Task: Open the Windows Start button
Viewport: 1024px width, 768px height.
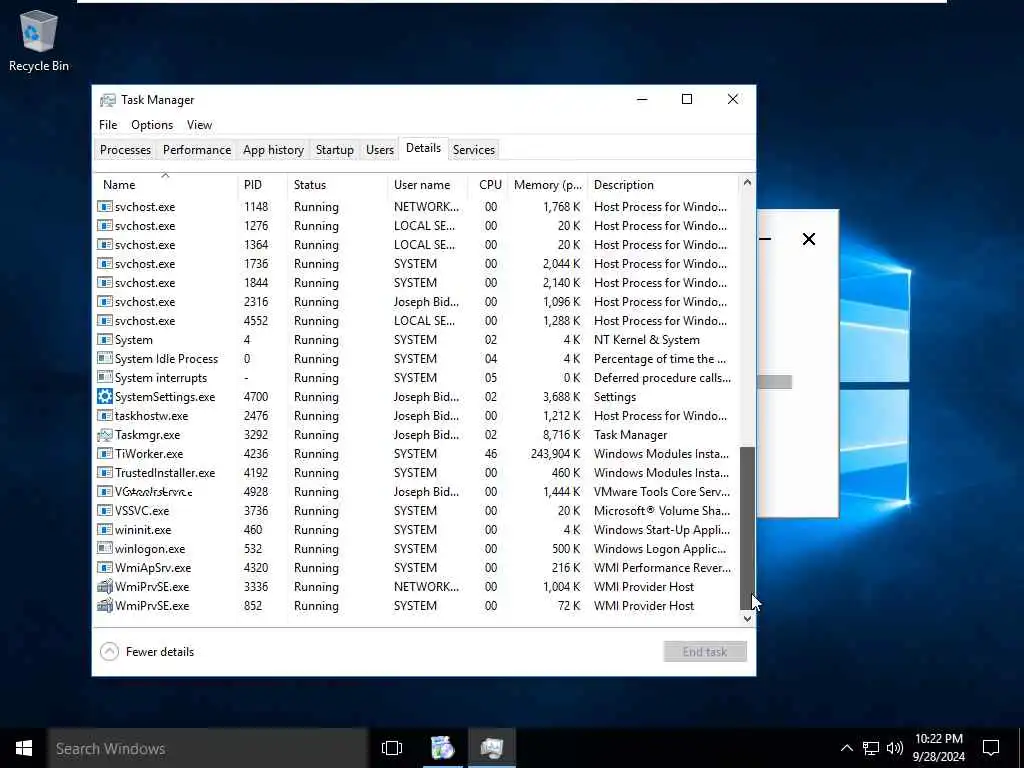Action: click(x=24, y=748)
